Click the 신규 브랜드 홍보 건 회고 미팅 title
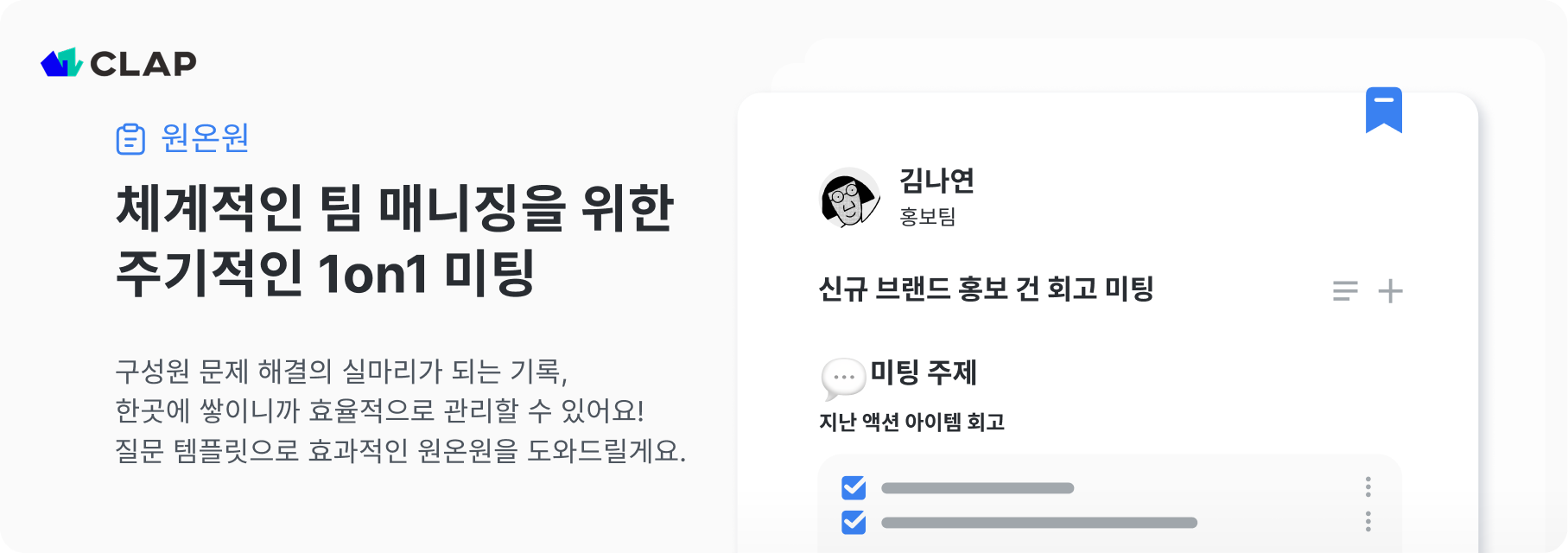Image resolution: width=1568 pixels, height=553 pixels. (986, 289)
